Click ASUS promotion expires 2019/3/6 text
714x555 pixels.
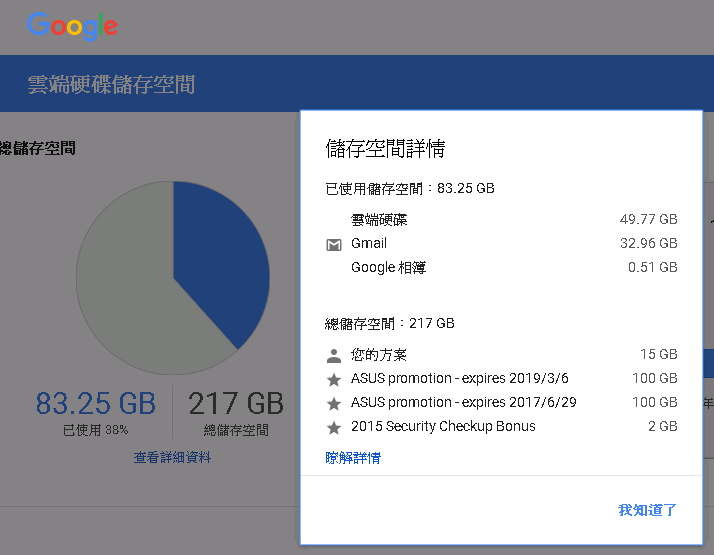(459, 378)
